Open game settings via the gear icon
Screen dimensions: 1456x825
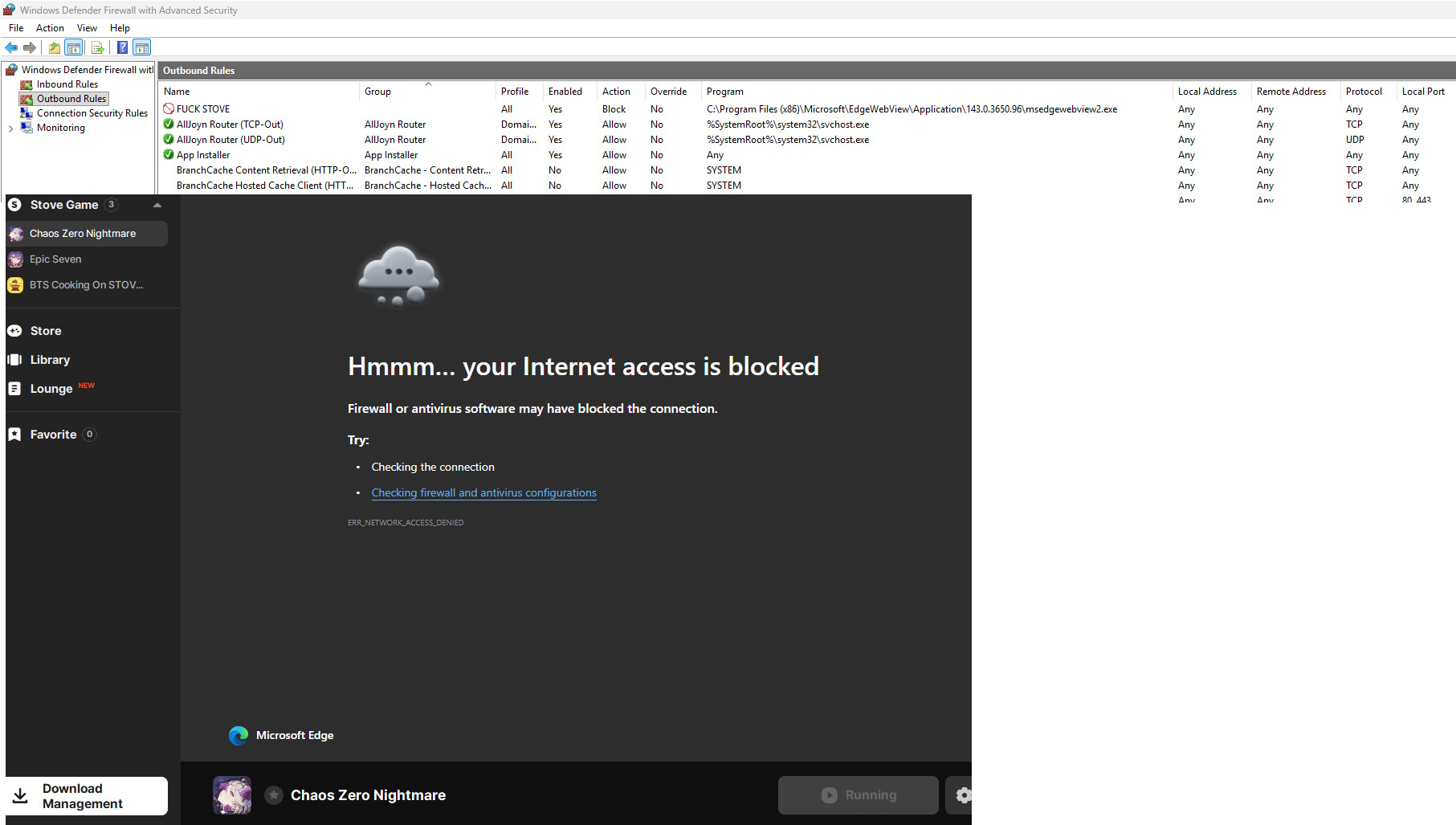pos(963,795)
